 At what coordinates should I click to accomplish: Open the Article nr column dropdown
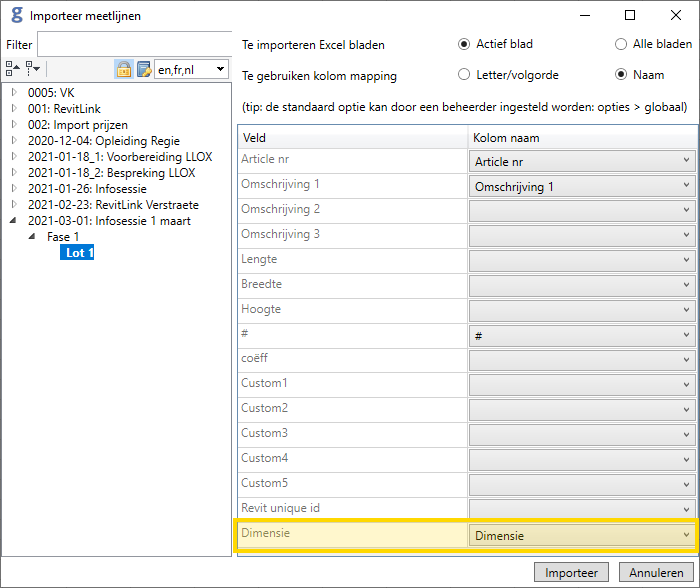(582, 161)
